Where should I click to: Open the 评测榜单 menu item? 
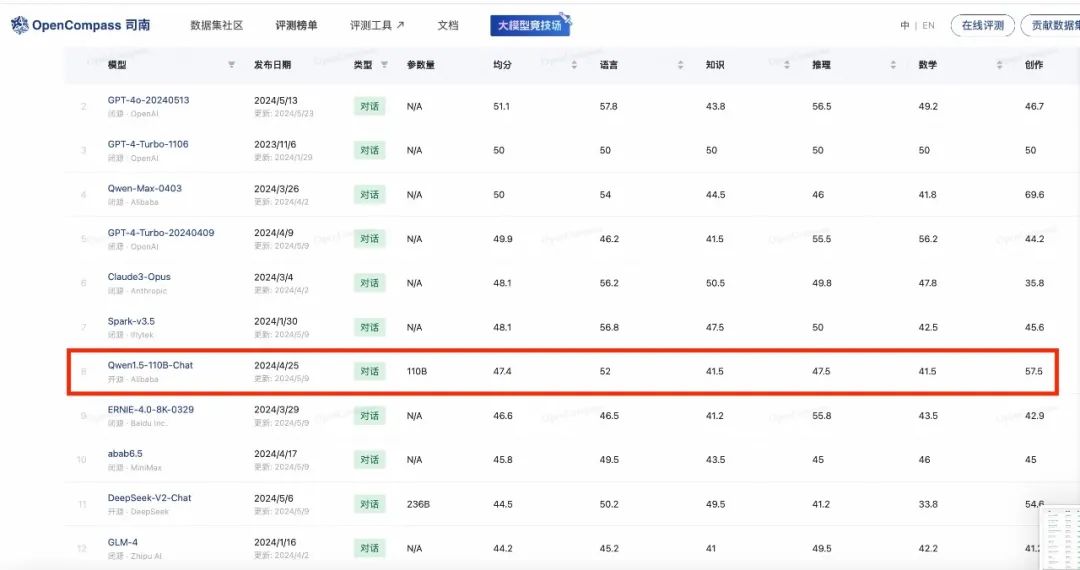296,25
